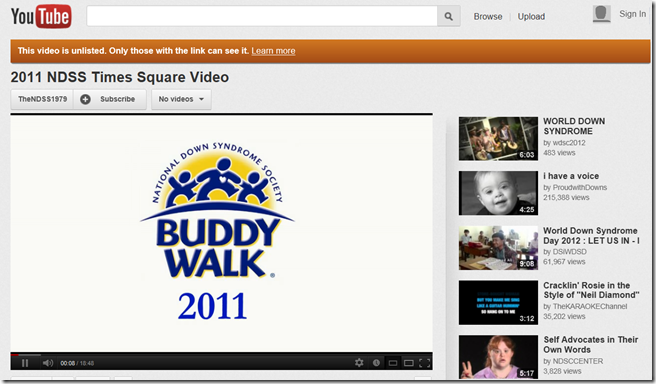This screenshot has width=656, height=384.
Task: Open the Upload link
Action: (x=531, y=16)
